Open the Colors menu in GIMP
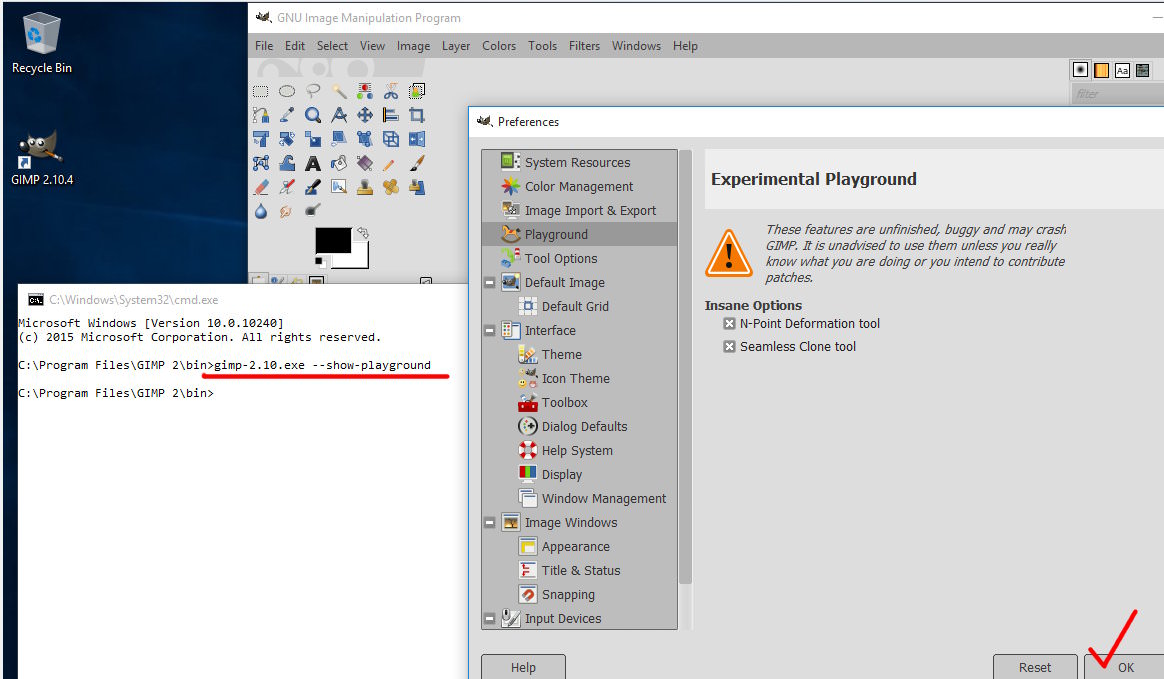Screen dimensions: 1164x679 click(x=499, y=46)
